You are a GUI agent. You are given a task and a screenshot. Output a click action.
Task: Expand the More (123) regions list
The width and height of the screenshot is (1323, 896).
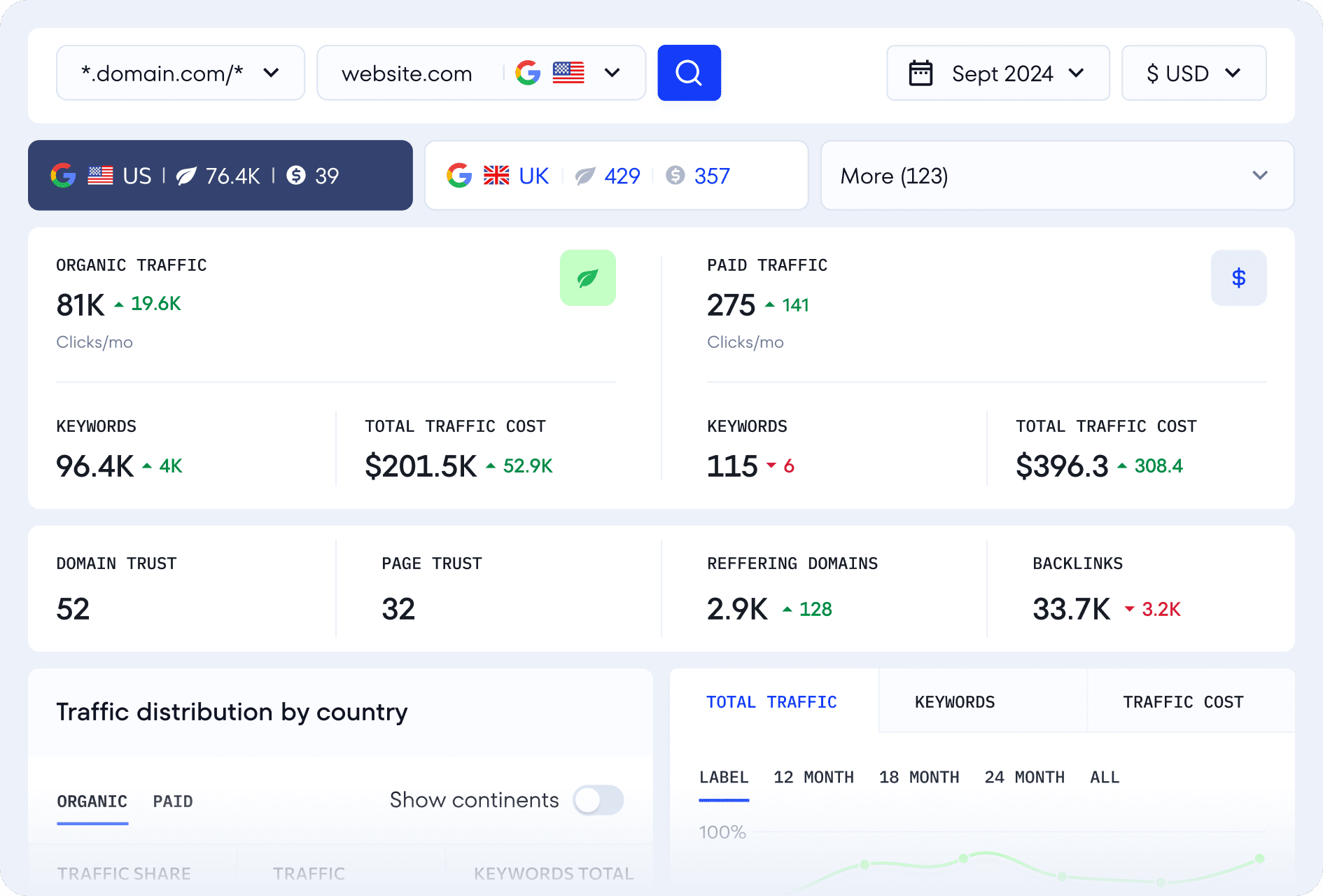(1057, 176)
